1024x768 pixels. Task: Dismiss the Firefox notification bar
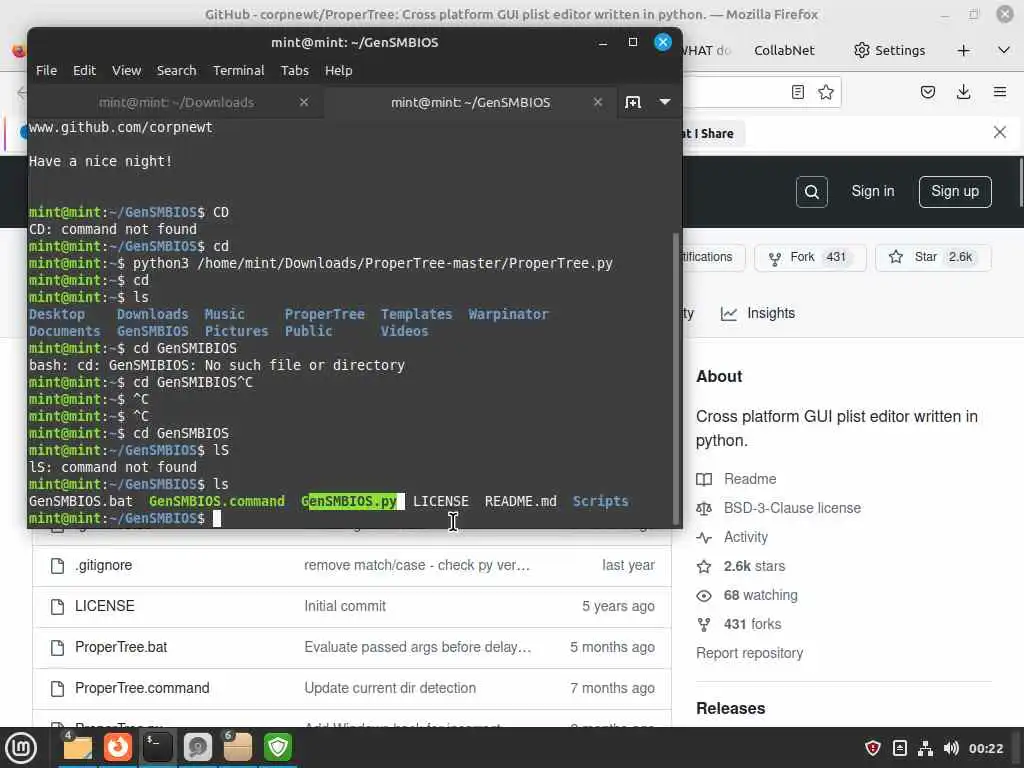coord(1000,133)
